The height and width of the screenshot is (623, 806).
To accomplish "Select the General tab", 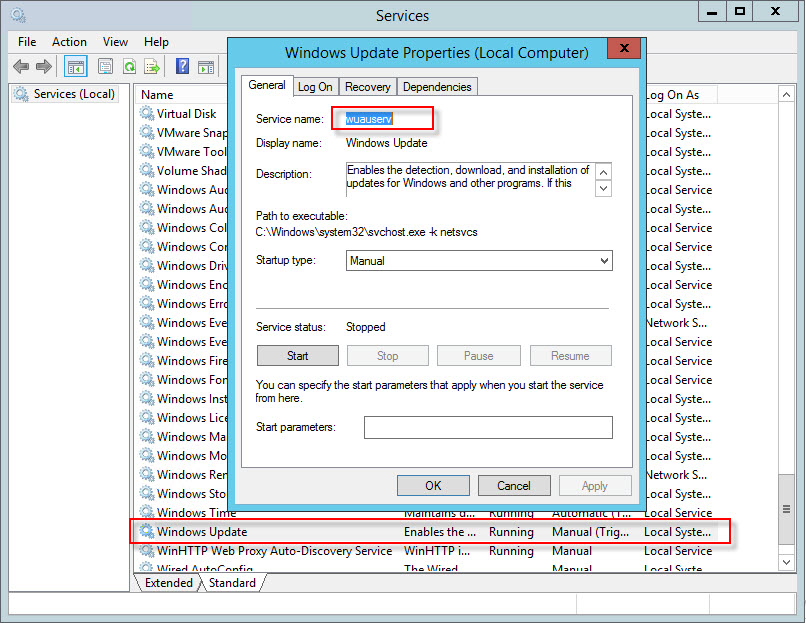I will [x=267, y=85].
